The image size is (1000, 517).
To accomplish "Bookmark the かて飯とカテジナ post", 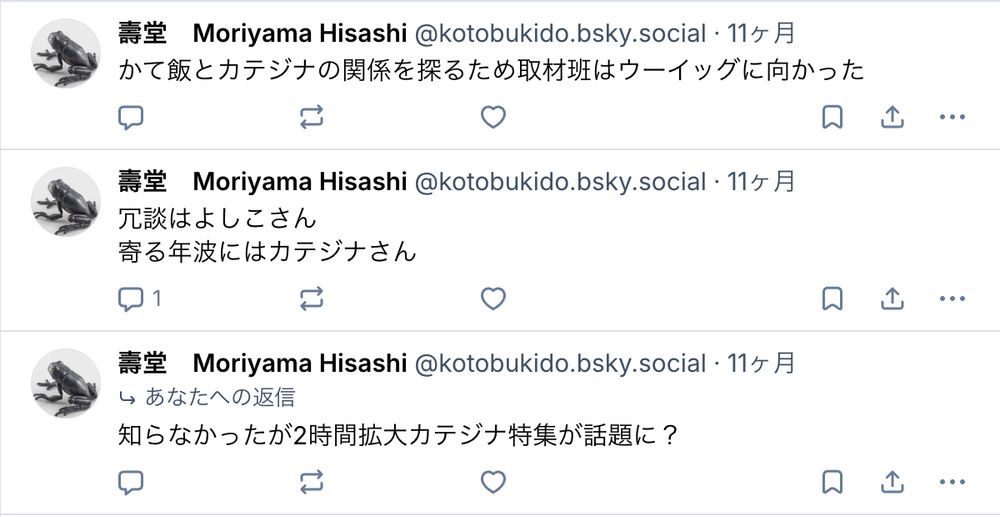I will click(832, 118).
